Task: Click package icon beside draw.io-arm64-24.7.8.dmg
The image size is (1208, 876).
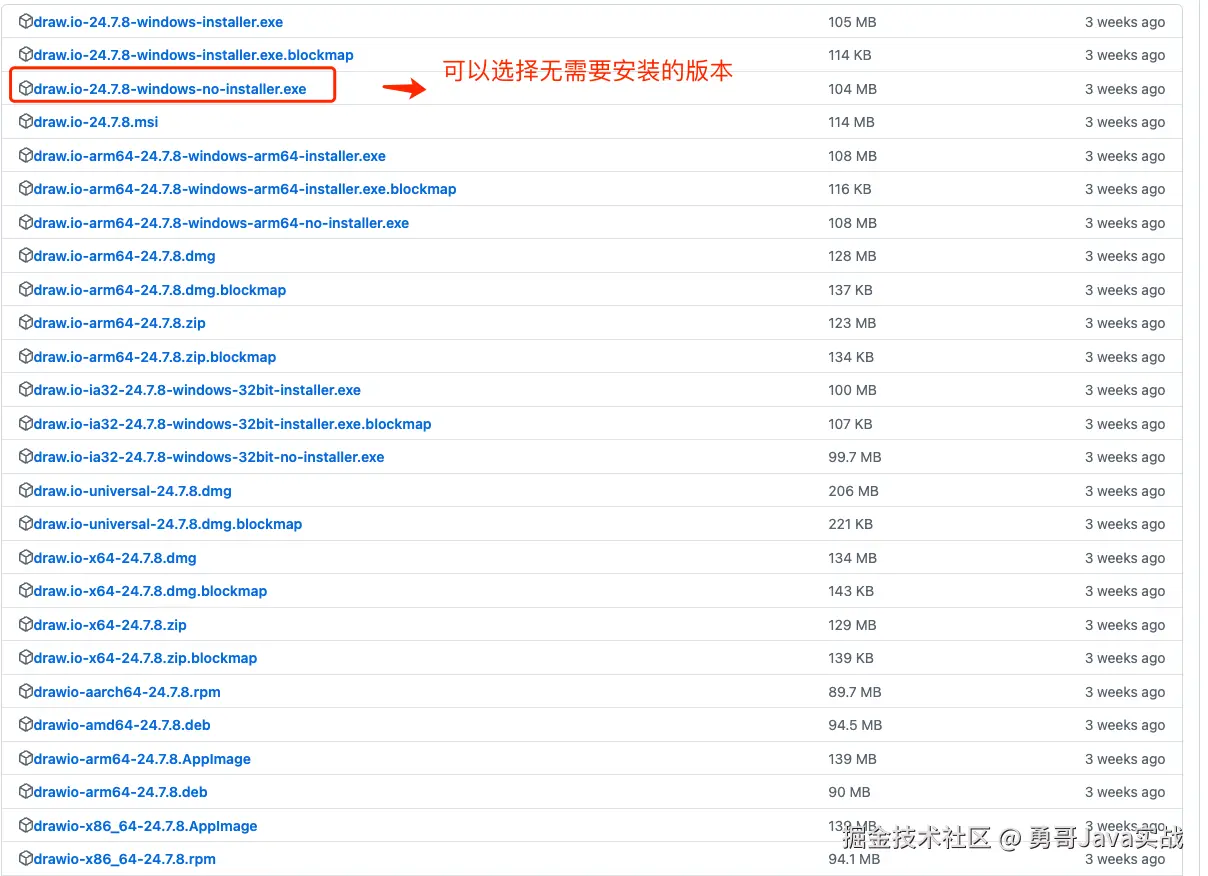Action: [26, 256]
